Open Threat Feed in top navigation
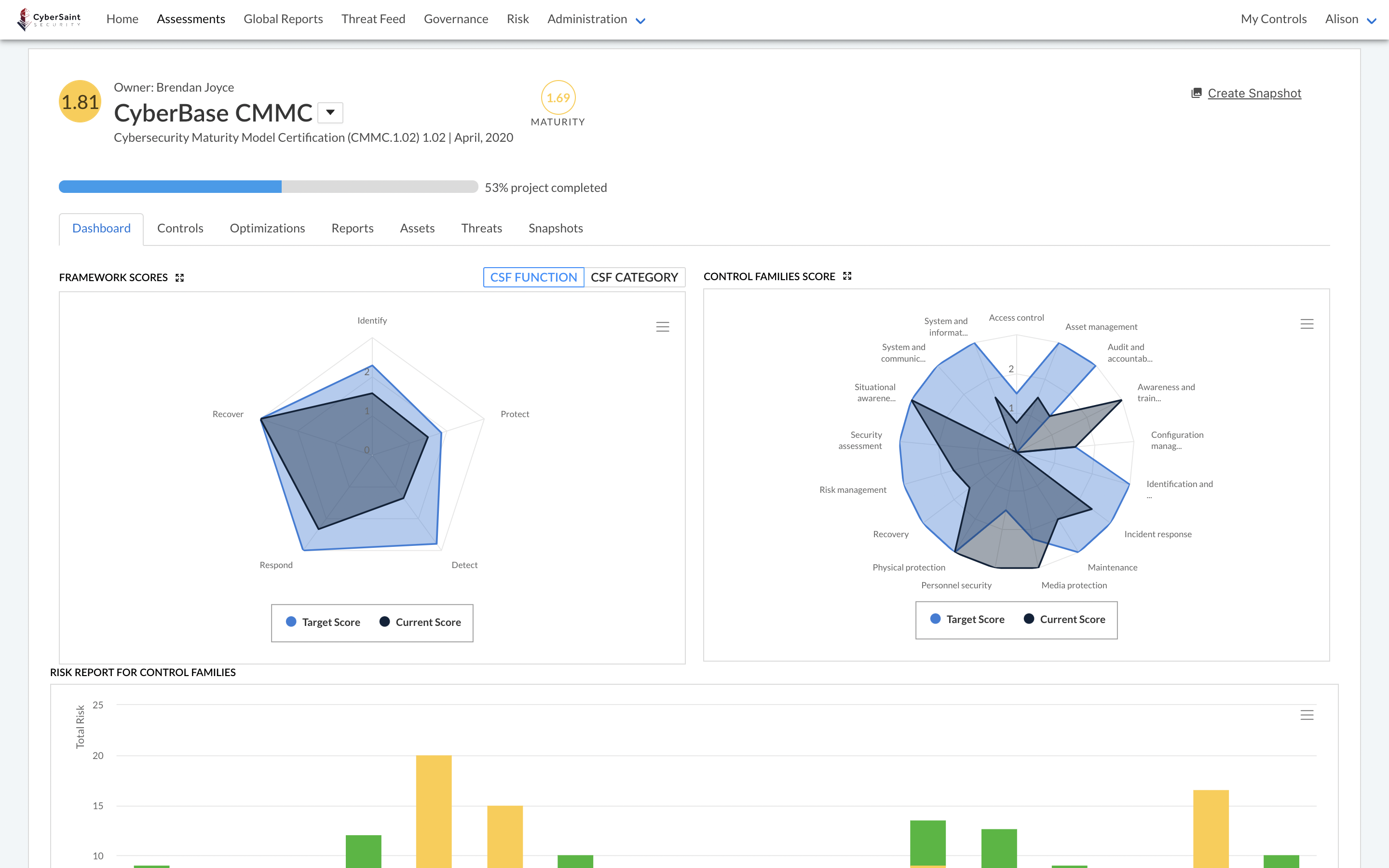The width and height of the screenshot is (1389, 868). click(x=374, y=19)
